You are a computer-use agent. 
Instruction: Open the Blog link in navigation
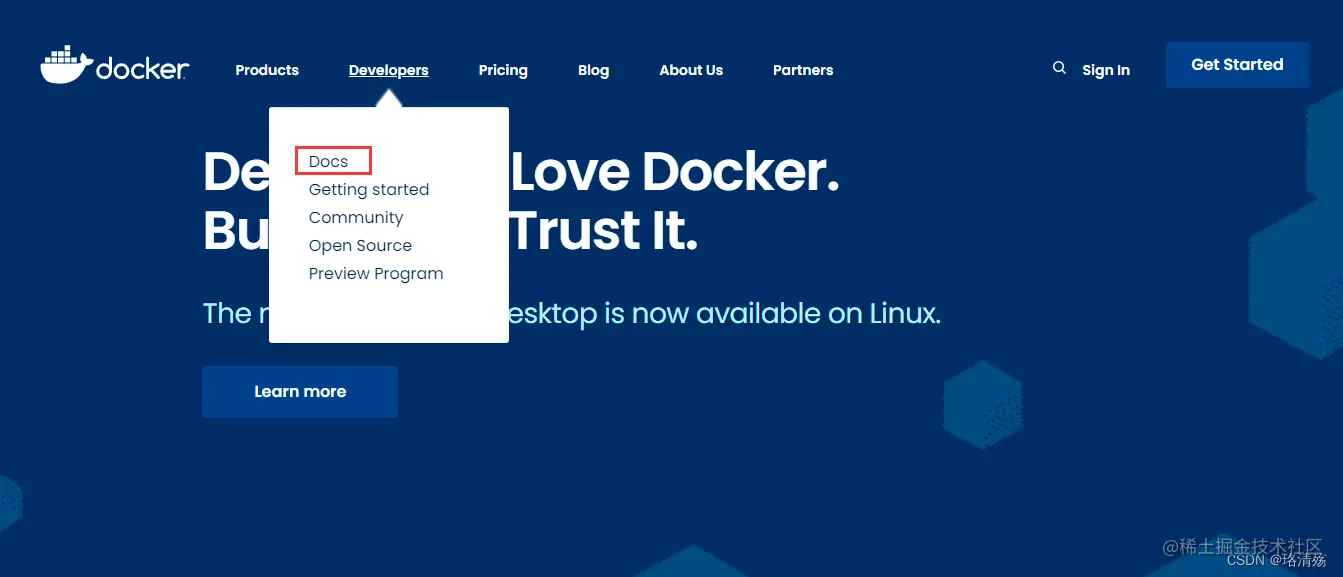tap(593, 70)
